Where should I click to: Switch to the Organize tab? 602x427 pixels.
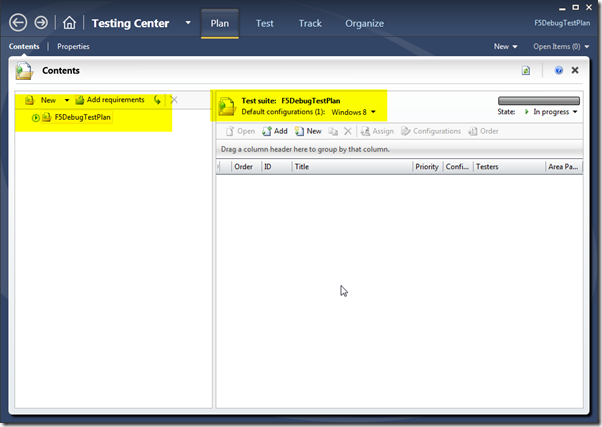coord(364,23)
